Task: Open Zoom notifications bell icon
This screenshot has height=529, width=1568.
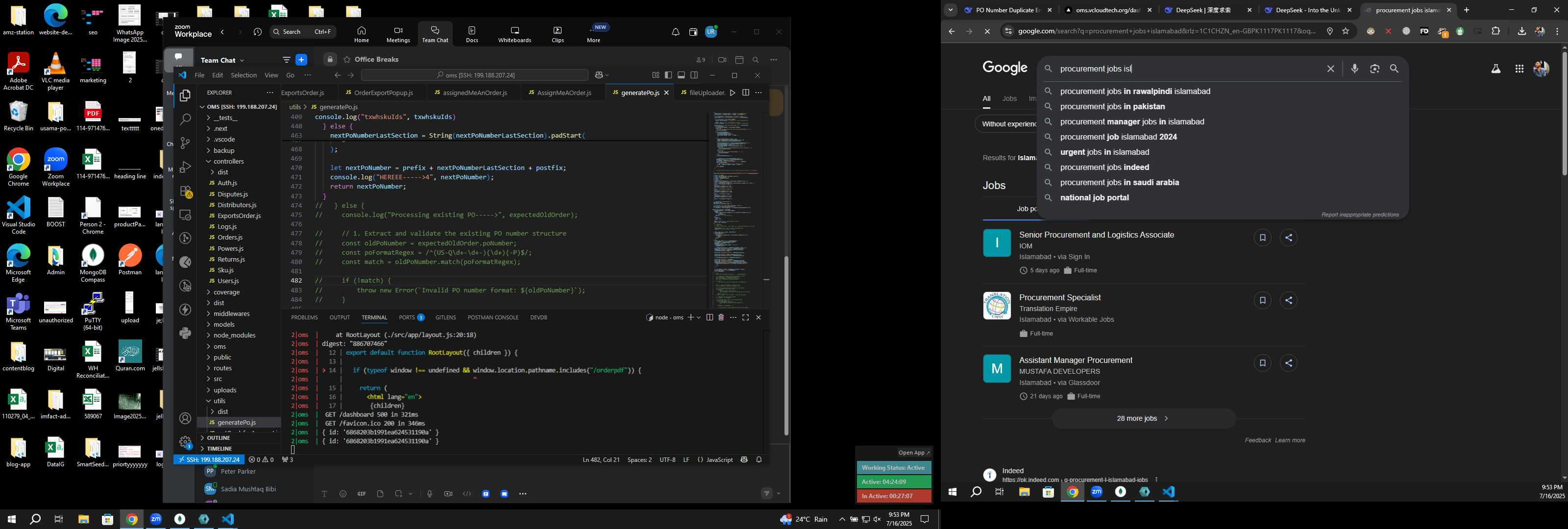Action: click(676, 32)
